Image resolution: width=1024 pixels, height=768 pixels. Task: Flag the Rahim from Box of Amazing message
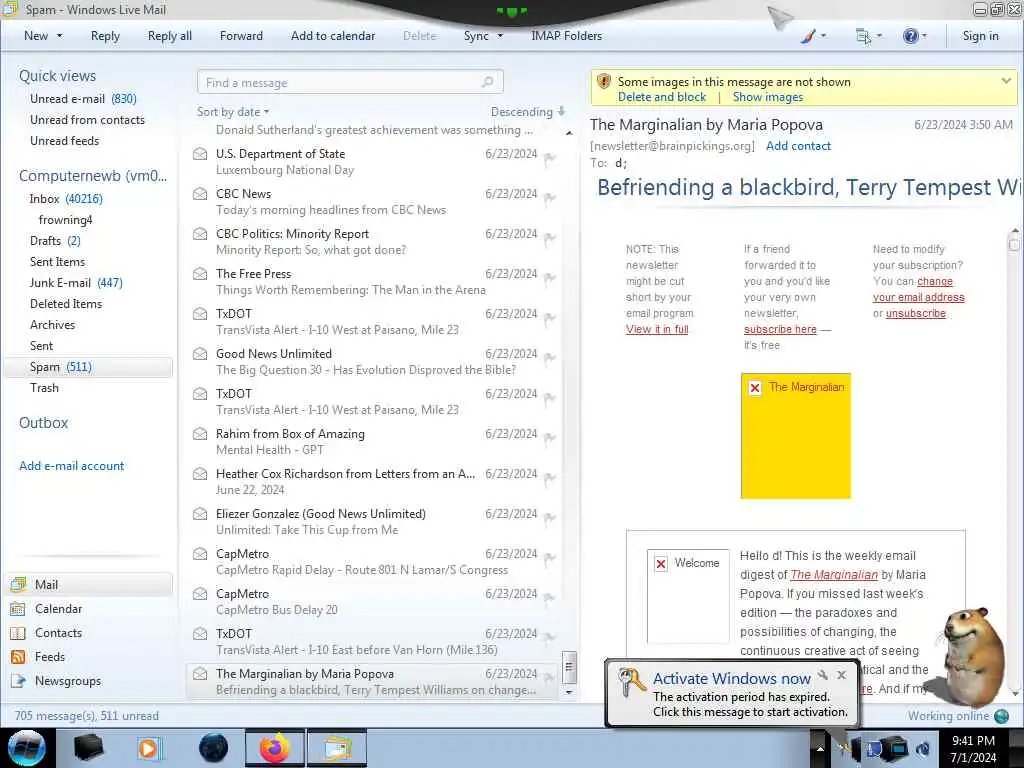pyautogui.click(x=550, y=438)
